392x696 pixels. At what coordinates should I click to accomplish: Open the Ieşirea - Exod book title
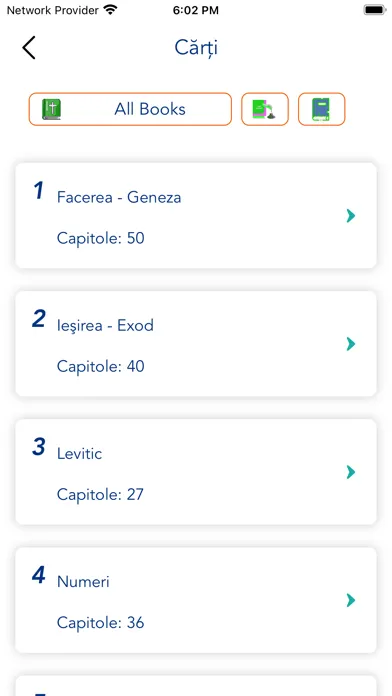pos(105,325)
